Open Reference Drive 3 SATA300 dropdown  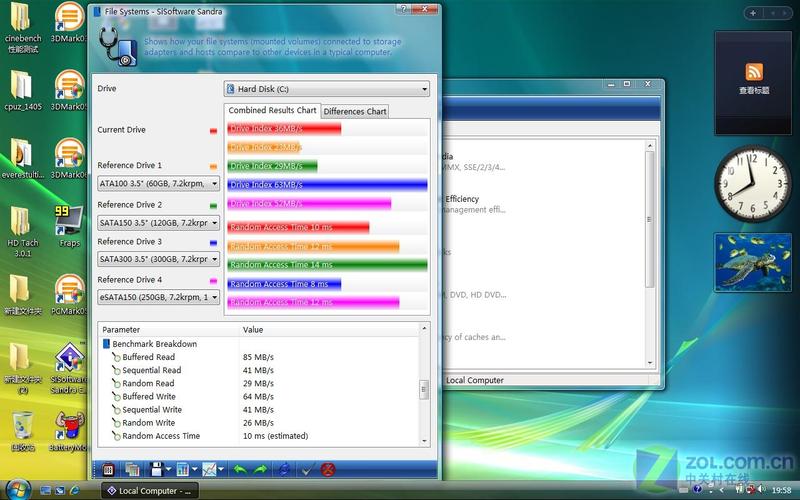click(x=159, y=259)
